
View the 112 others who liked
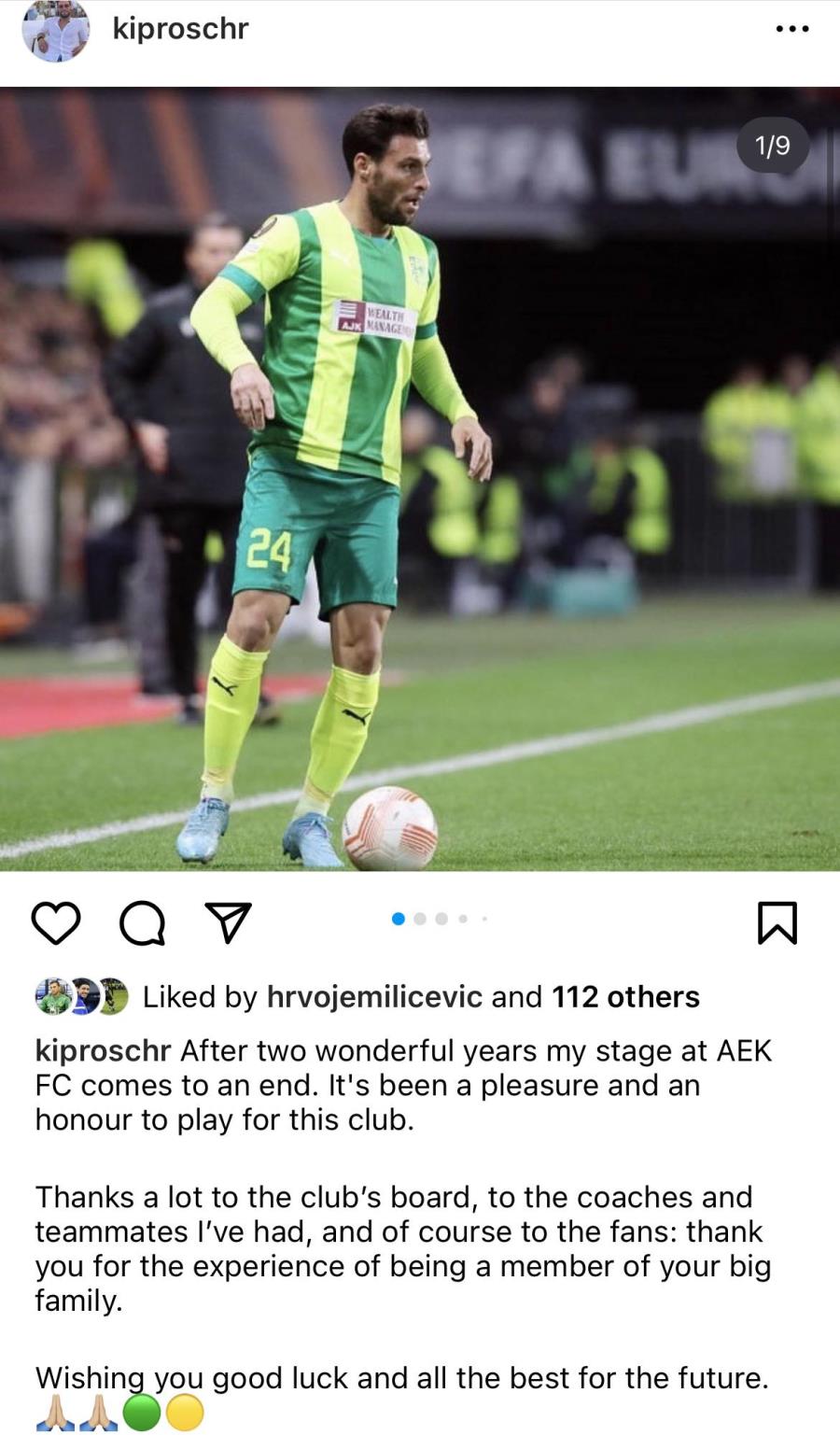tap(625, 997)
